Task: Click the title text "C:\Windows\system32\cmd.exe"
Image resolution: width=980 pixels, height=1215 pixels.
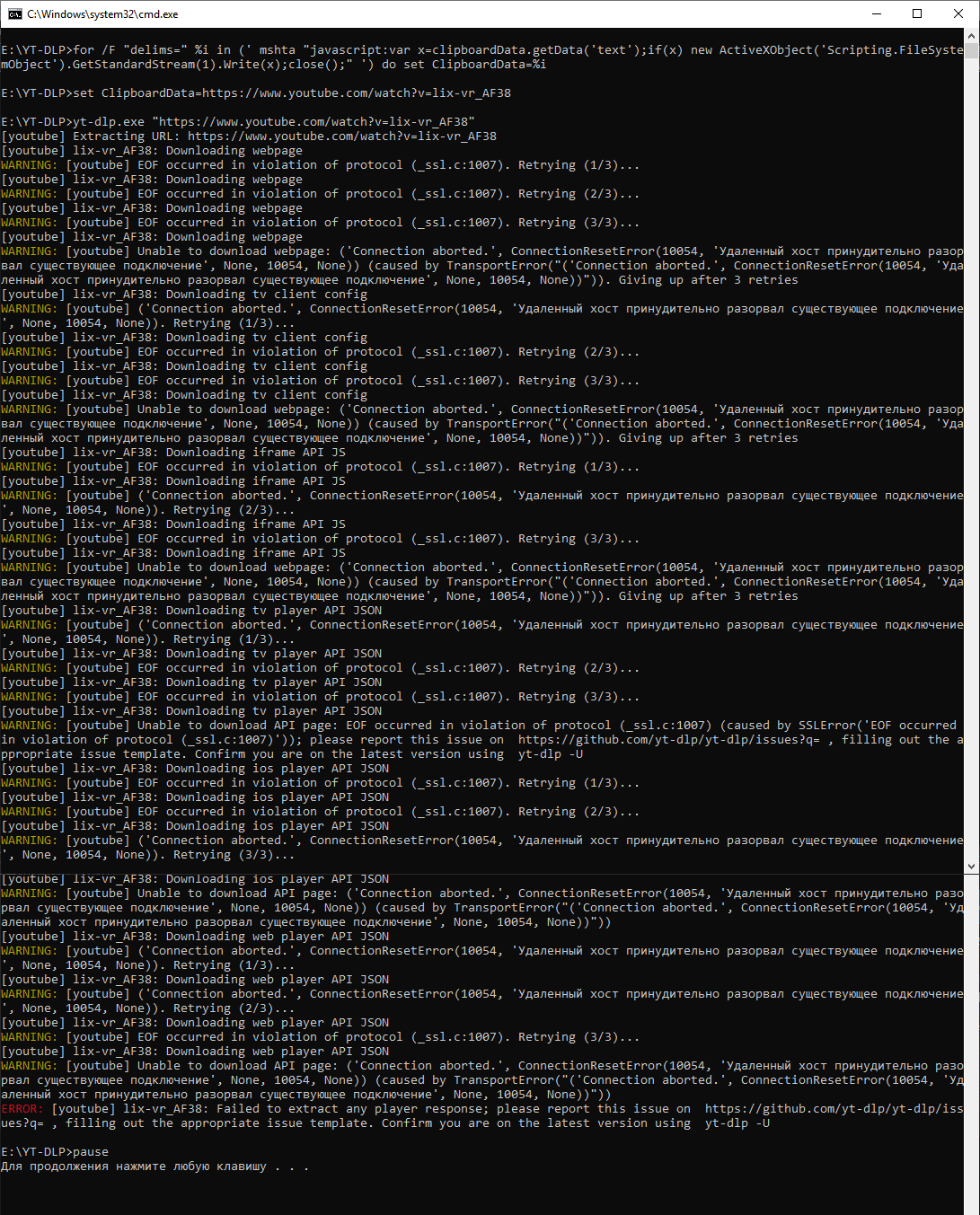Action: click(102, 14)
